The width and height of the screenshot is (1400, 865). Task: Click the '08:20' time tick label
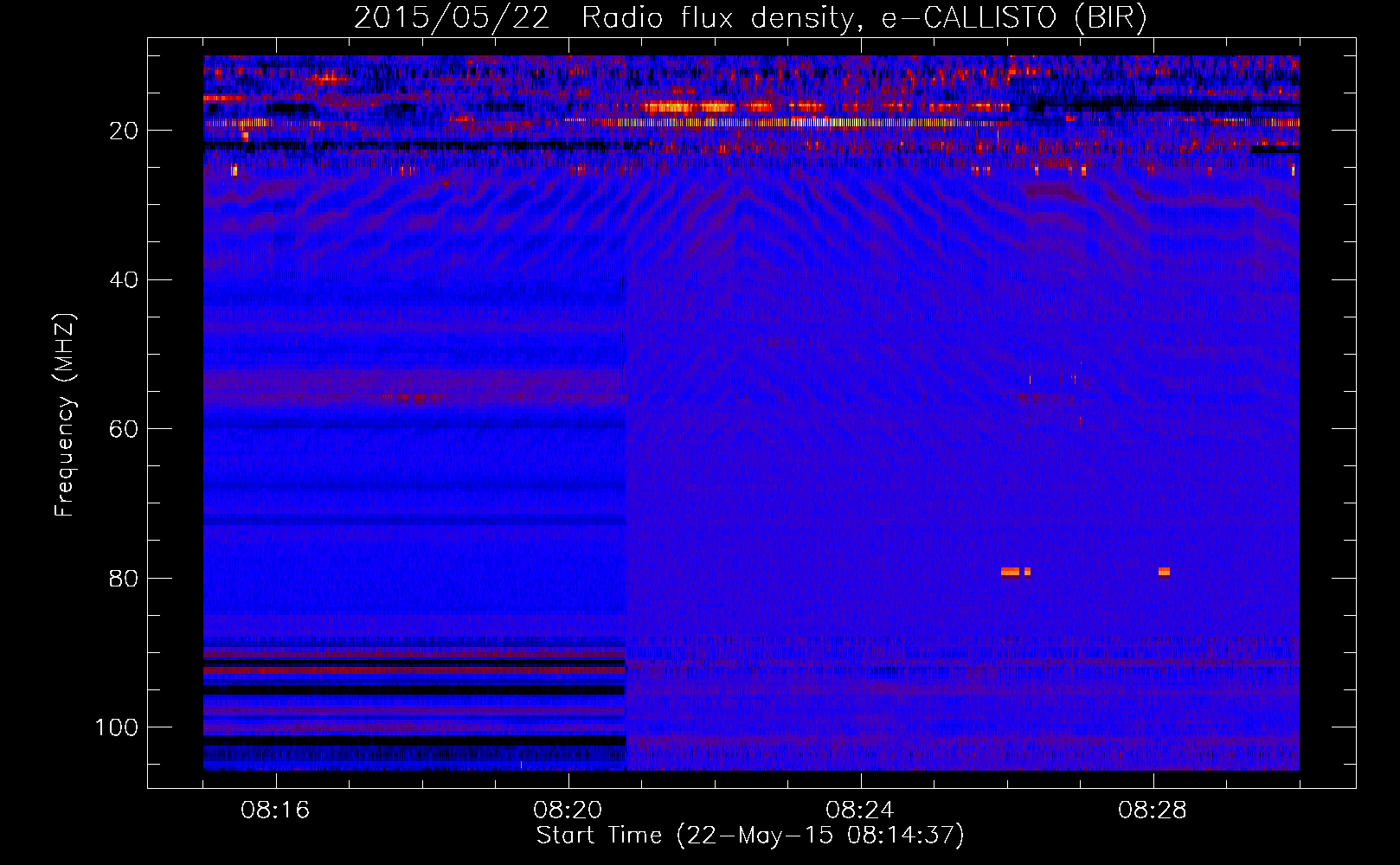click(x=568, y=811)
